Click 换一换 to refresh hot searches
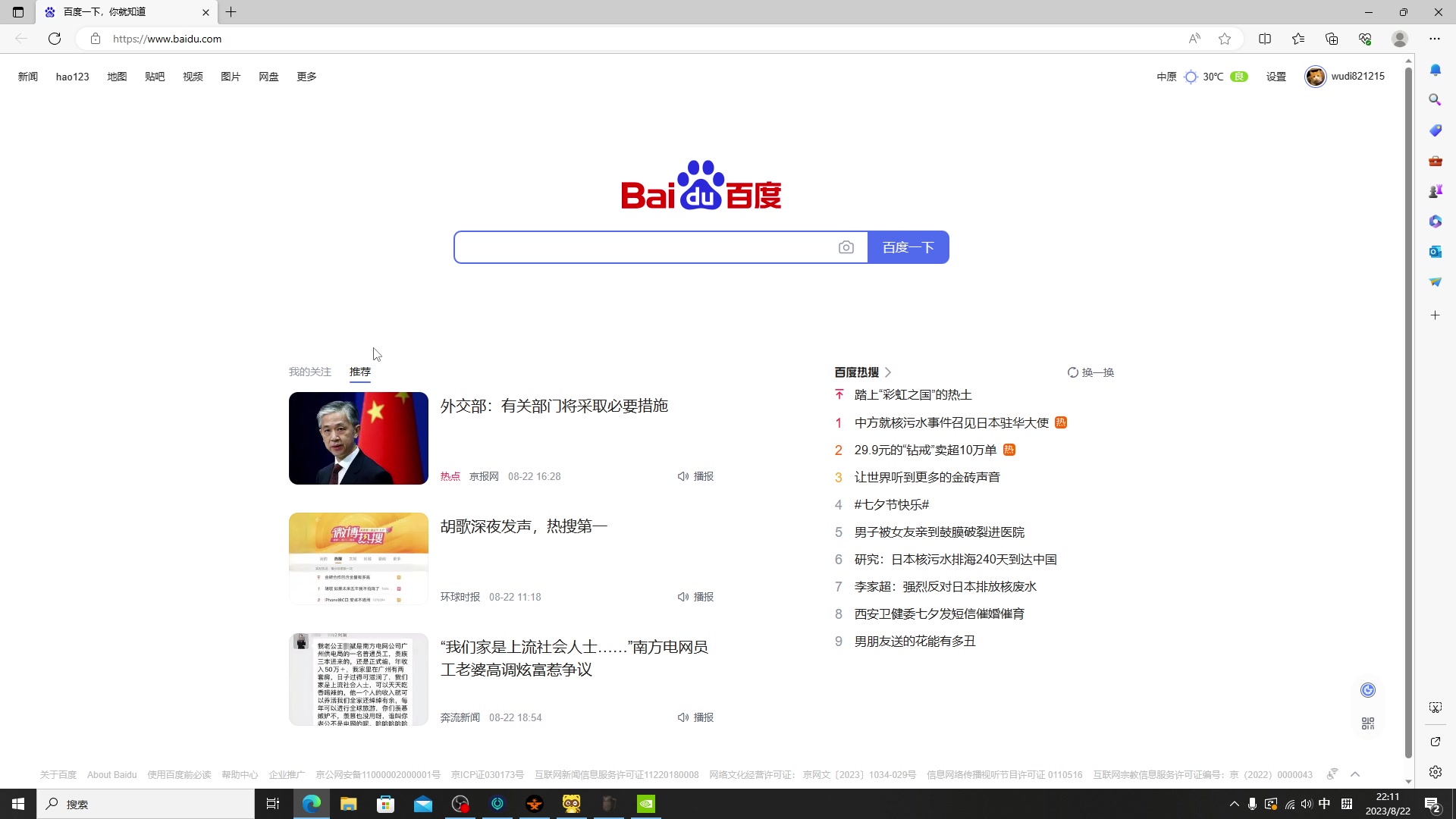 coord(1090,372)
